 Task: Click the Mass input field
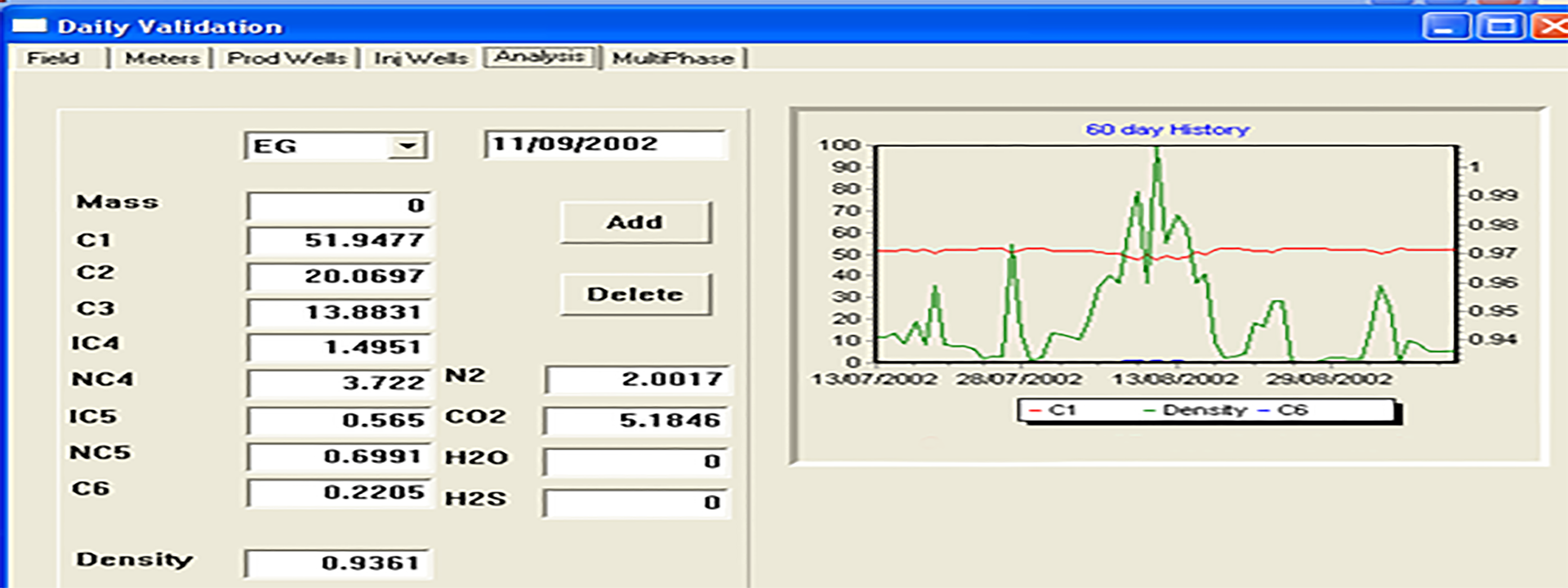(x=340, y=206)
